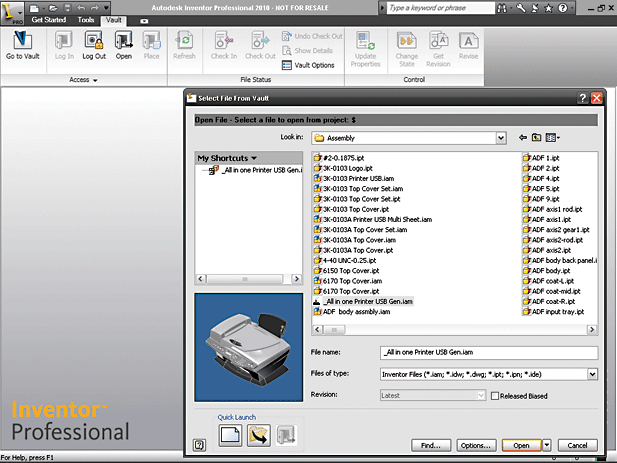Click the Place ribbon icon
617x463 pixels.
[x=151, y=41]
